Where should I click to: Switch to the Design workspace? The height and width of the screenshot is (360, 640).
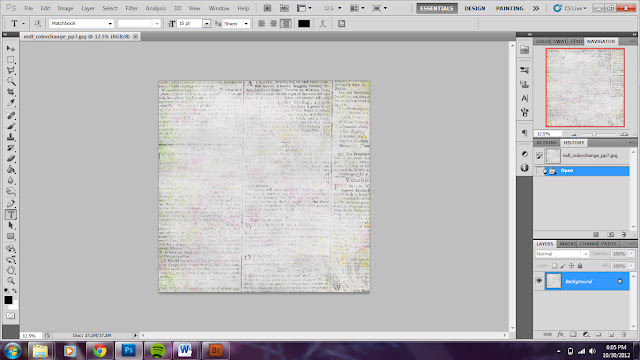[x=475, y=8]
